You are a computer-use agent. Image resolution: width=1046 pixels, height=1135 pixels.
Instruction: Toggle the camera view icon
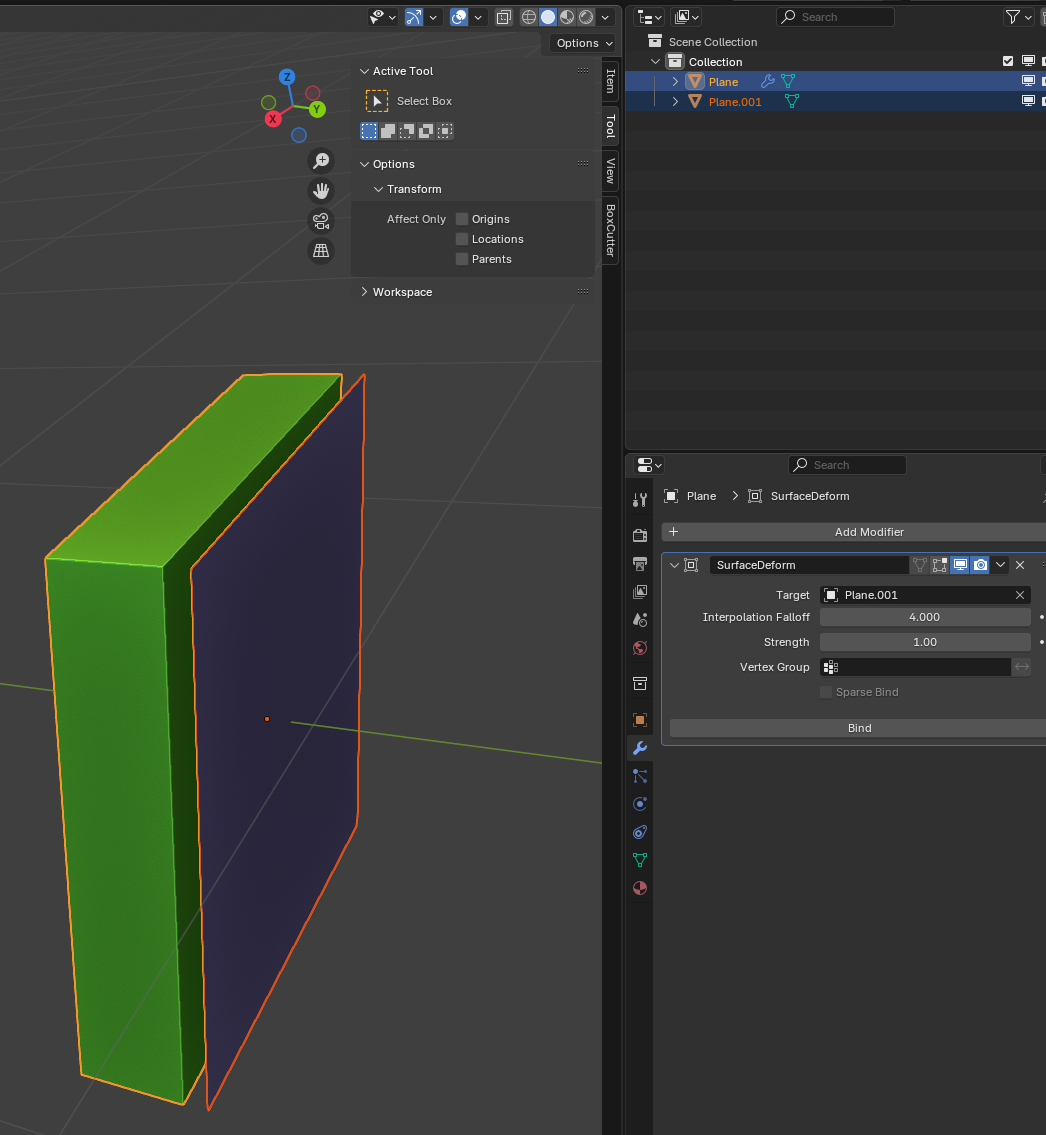point(321,221)
